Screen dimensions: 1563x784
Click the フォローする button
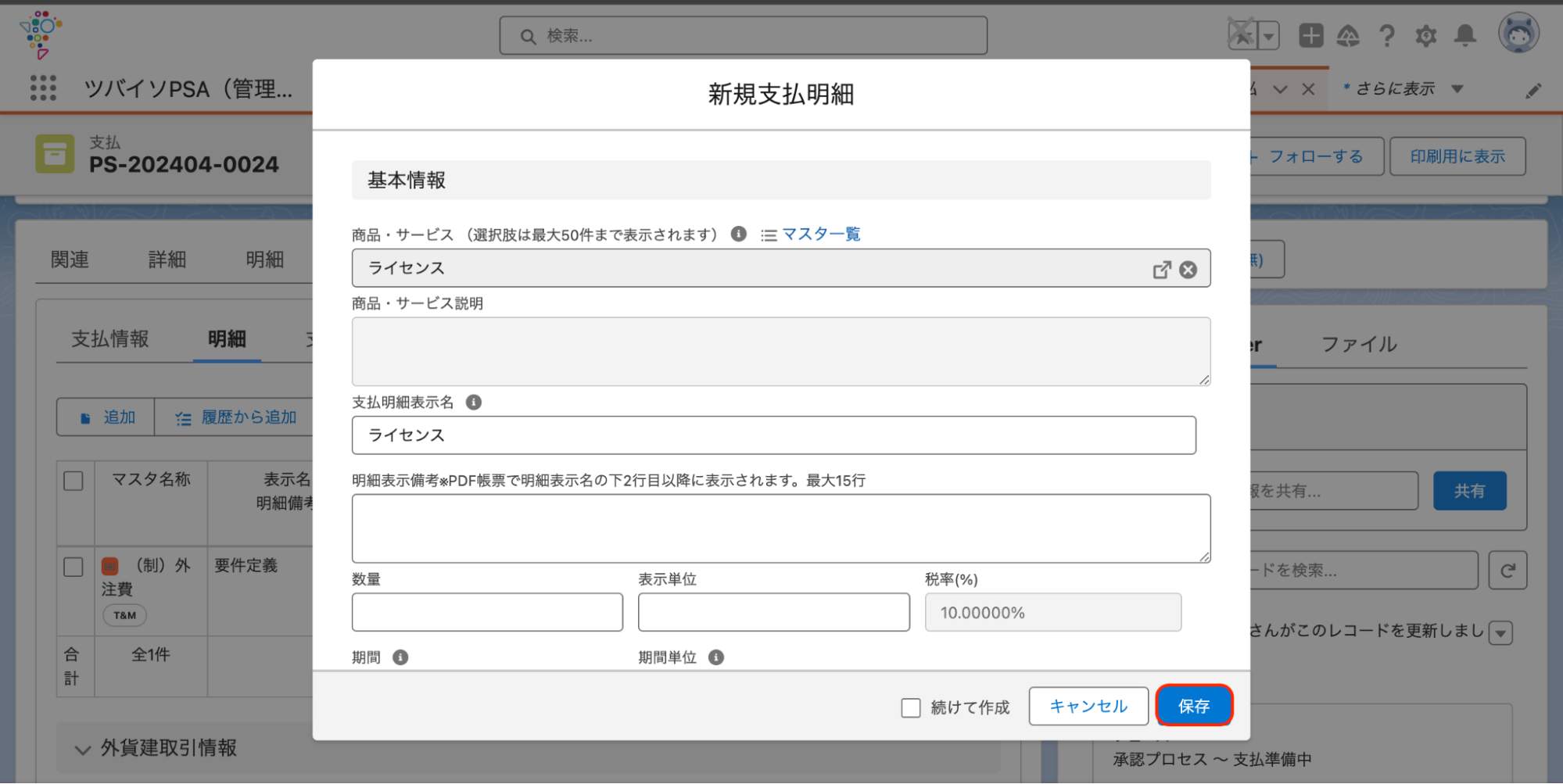point(1316,156)
